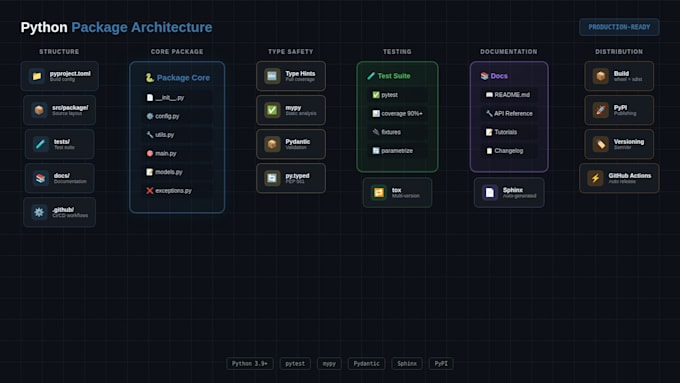Click the wrench icon beside API Reference

(489, 113)
